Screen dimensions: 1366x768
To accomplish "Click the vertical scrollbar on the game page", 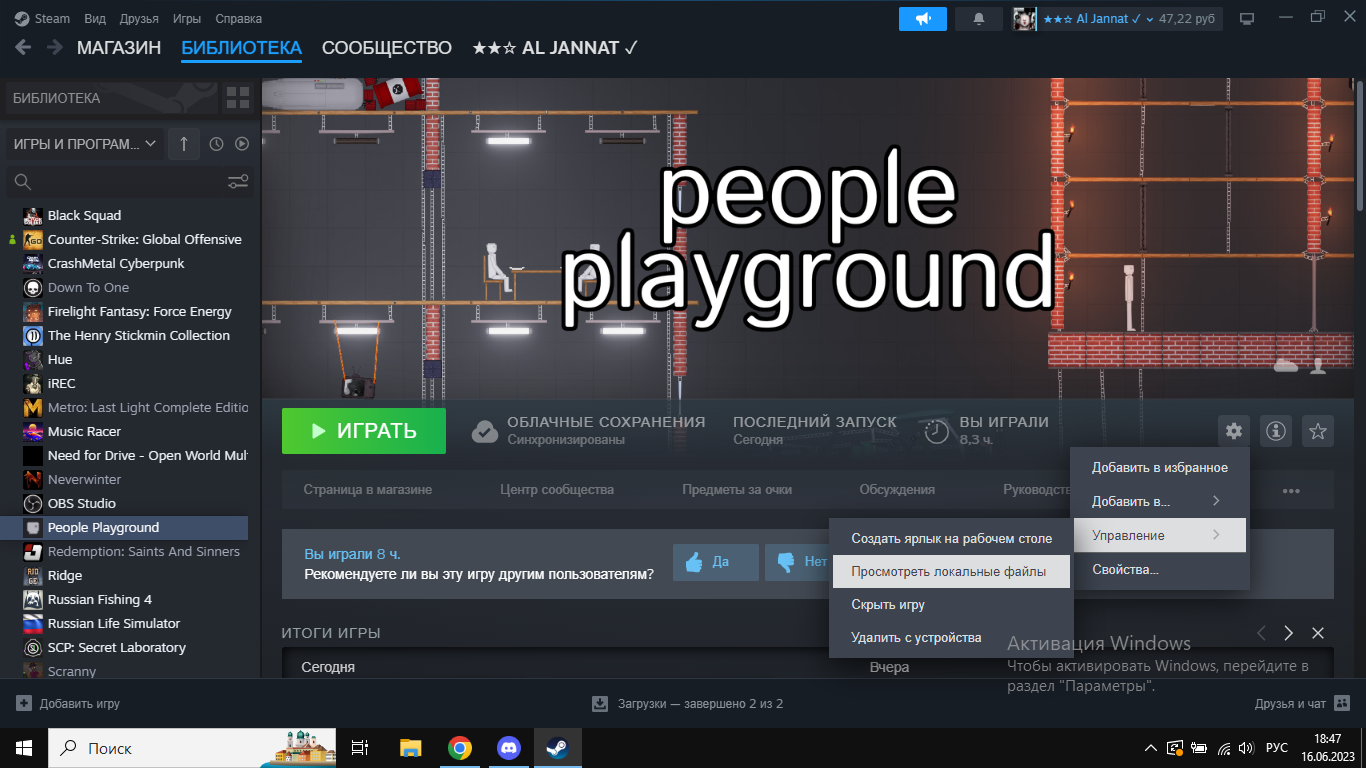I will [x=1359, y=146].
